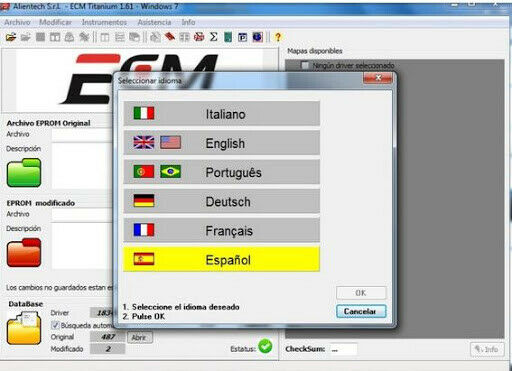This screenshot has height=371, width=512.
Task: Click the yellow DataBase folder icon
Action: pyautogui.click(x=24, y=328)
